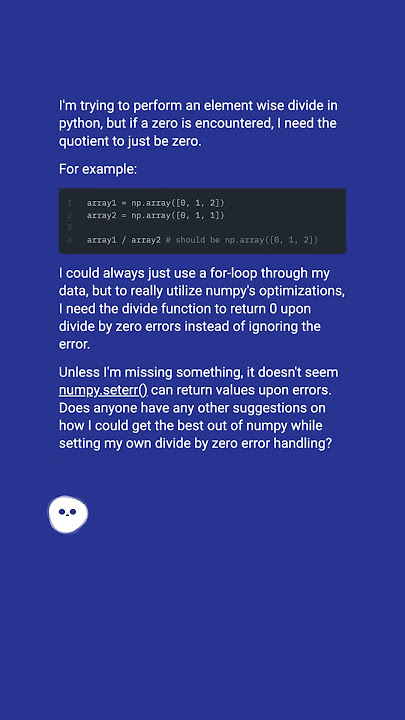Click the line 'Does anyone have any other suggestions'

click(x=192, y=408)
